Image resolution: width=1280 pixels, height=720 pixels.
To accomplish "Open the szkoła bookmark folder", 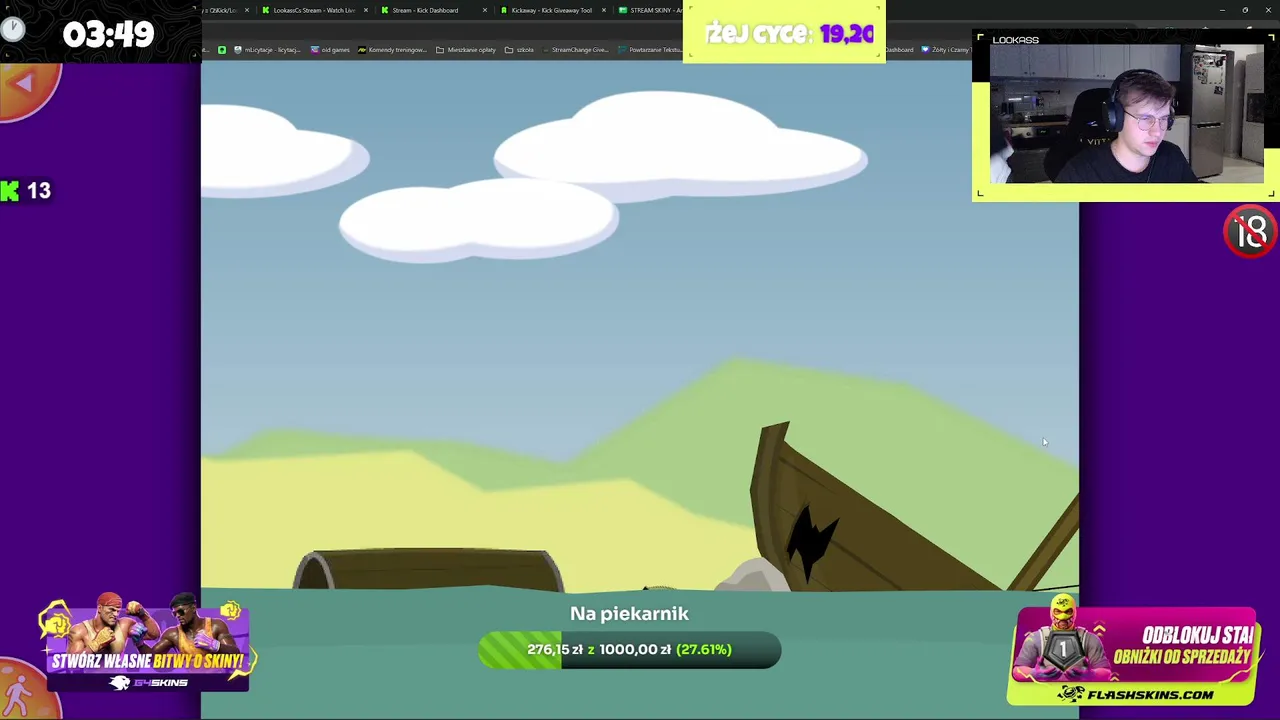I will pos(520,50).
